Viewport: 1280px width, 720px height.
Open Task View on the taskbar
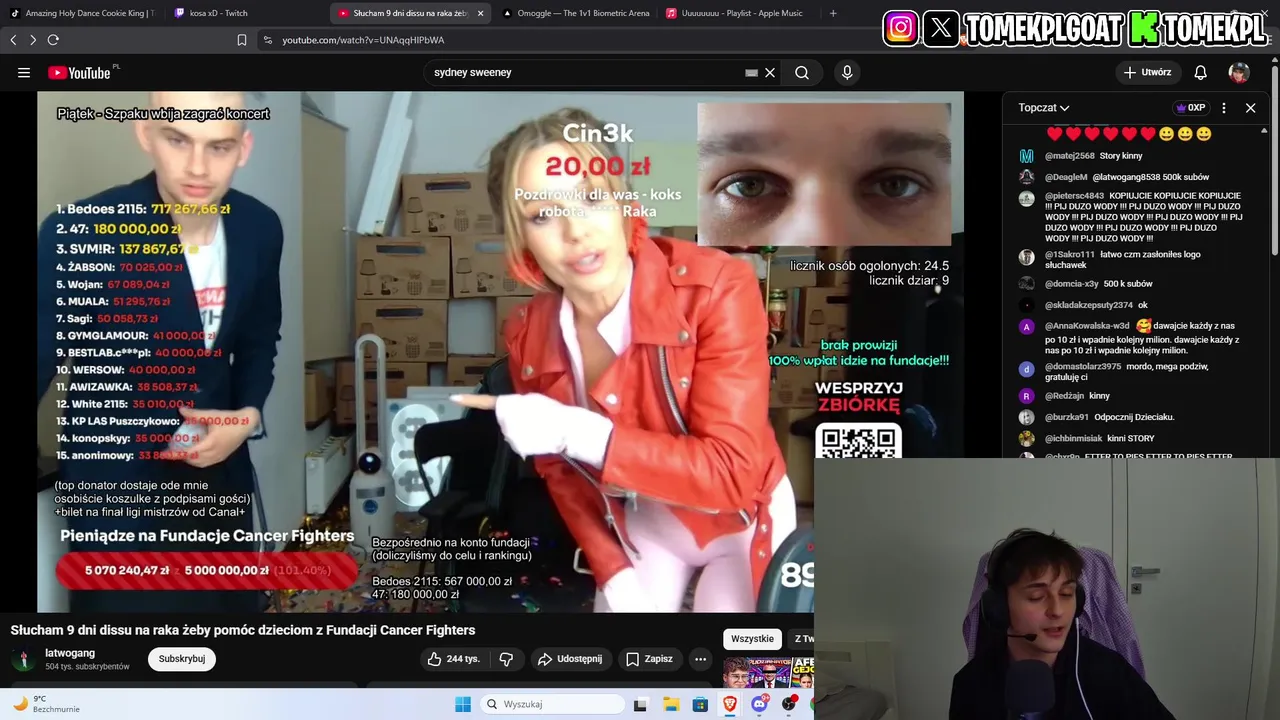[x=640, y=704]
